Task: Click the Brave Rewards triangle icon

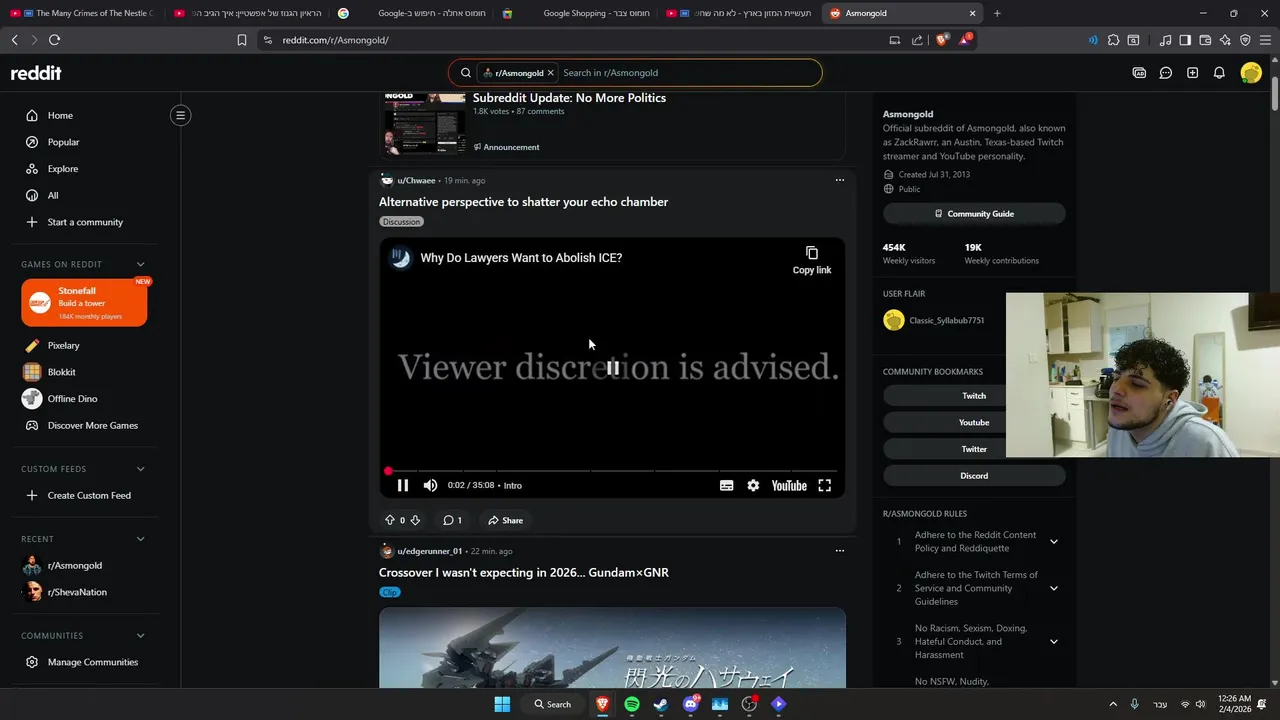Action: tap(965, 40)
